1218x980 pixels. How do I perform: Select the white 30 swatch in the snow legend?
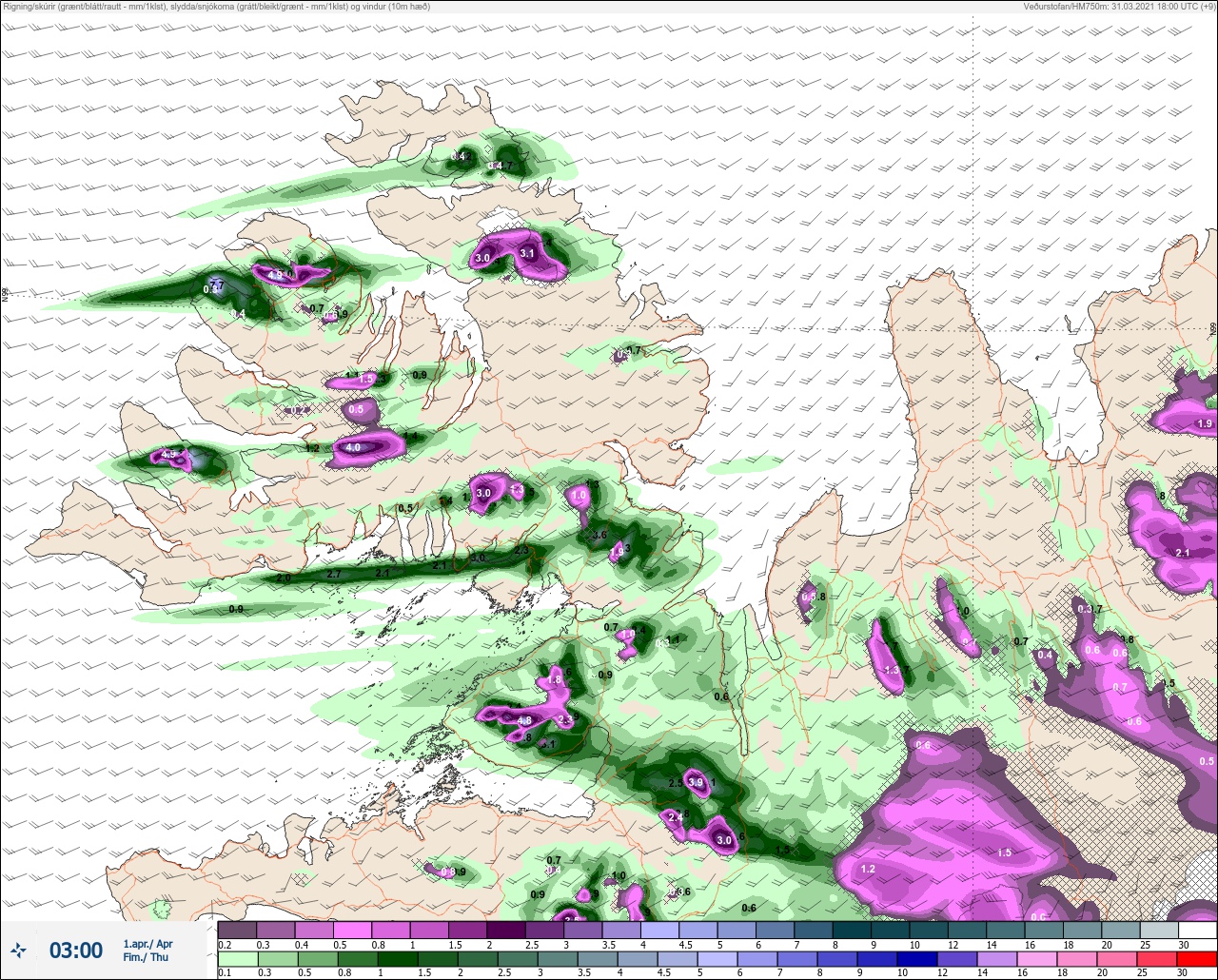point(1197,930)
